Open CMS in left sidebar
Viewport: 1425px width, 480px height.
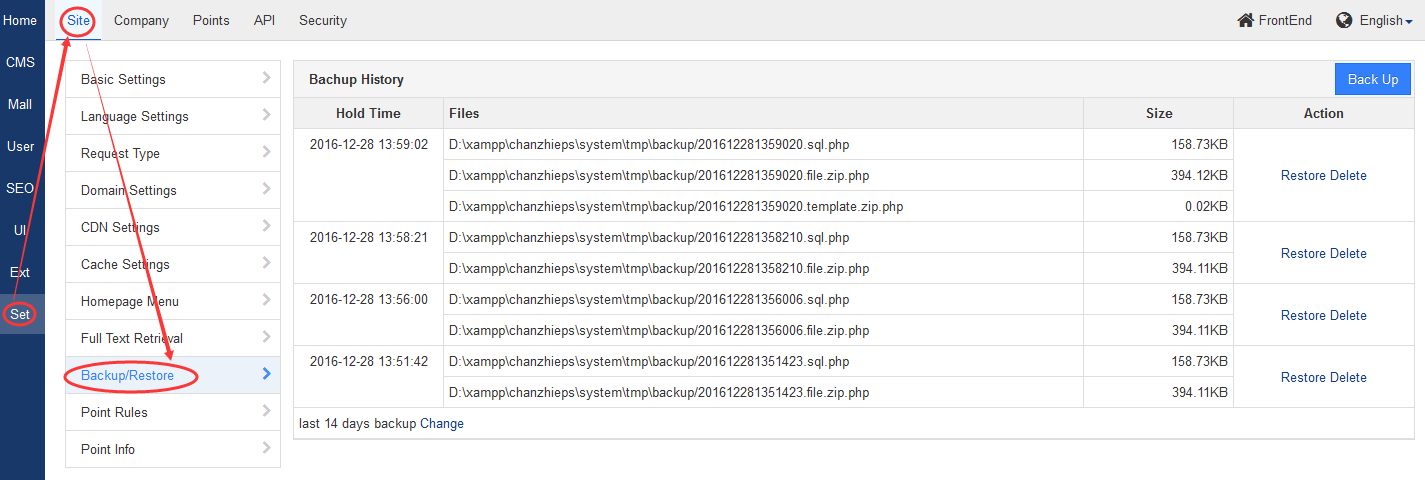pos(20,62)
